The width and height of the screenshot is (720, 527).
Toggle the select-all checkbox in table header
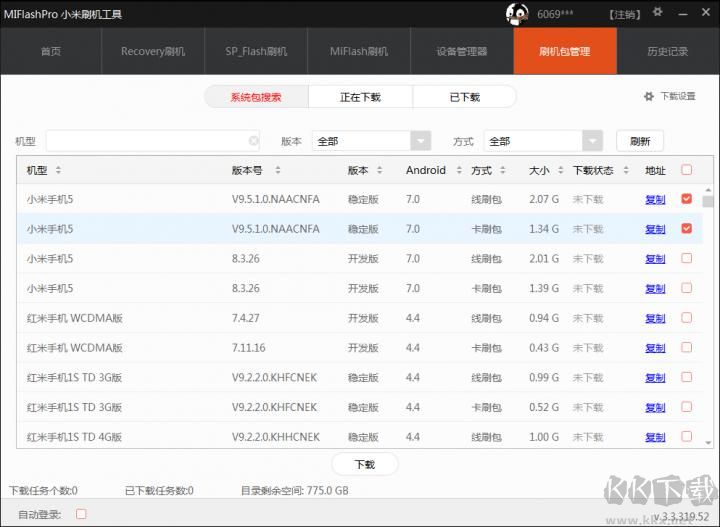click(686, 170)
